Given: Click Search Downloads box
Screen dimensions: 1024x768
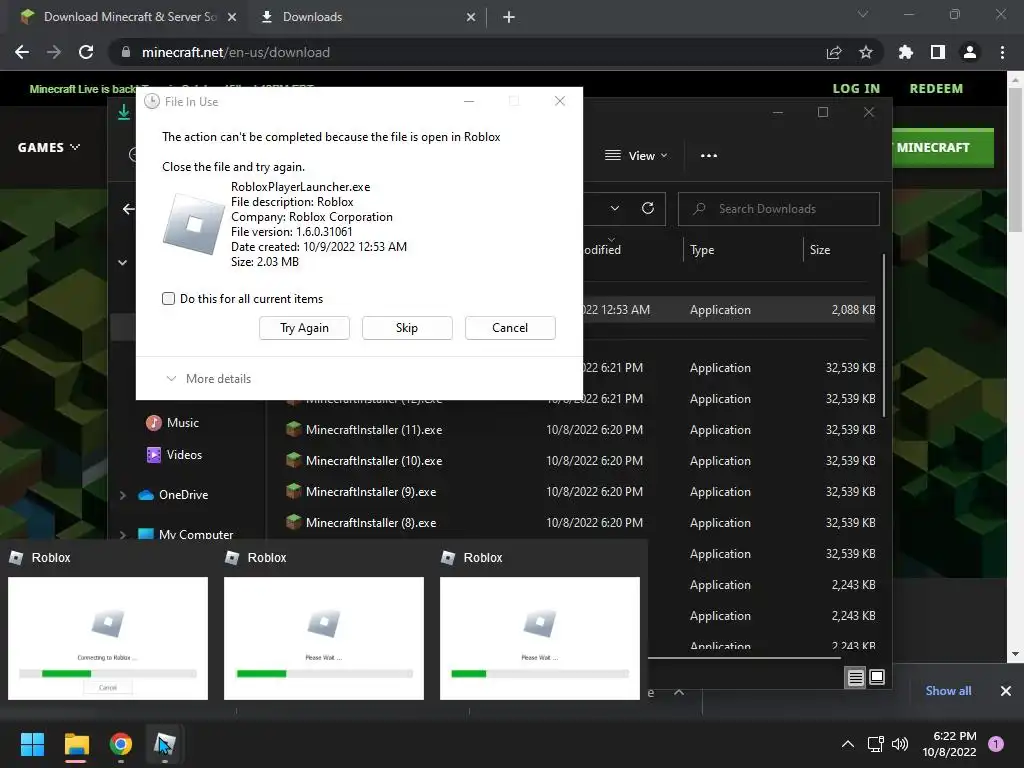Looking at the screenshot, I should tap(778, 209).
